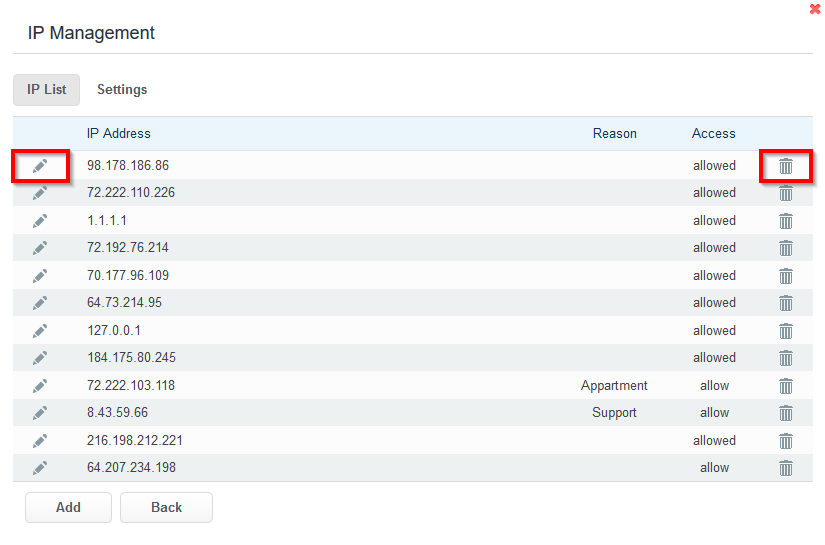Select the IP address 98.178.186.86
Viewport: 825px width, 545px height.
[x=128, y=166]
